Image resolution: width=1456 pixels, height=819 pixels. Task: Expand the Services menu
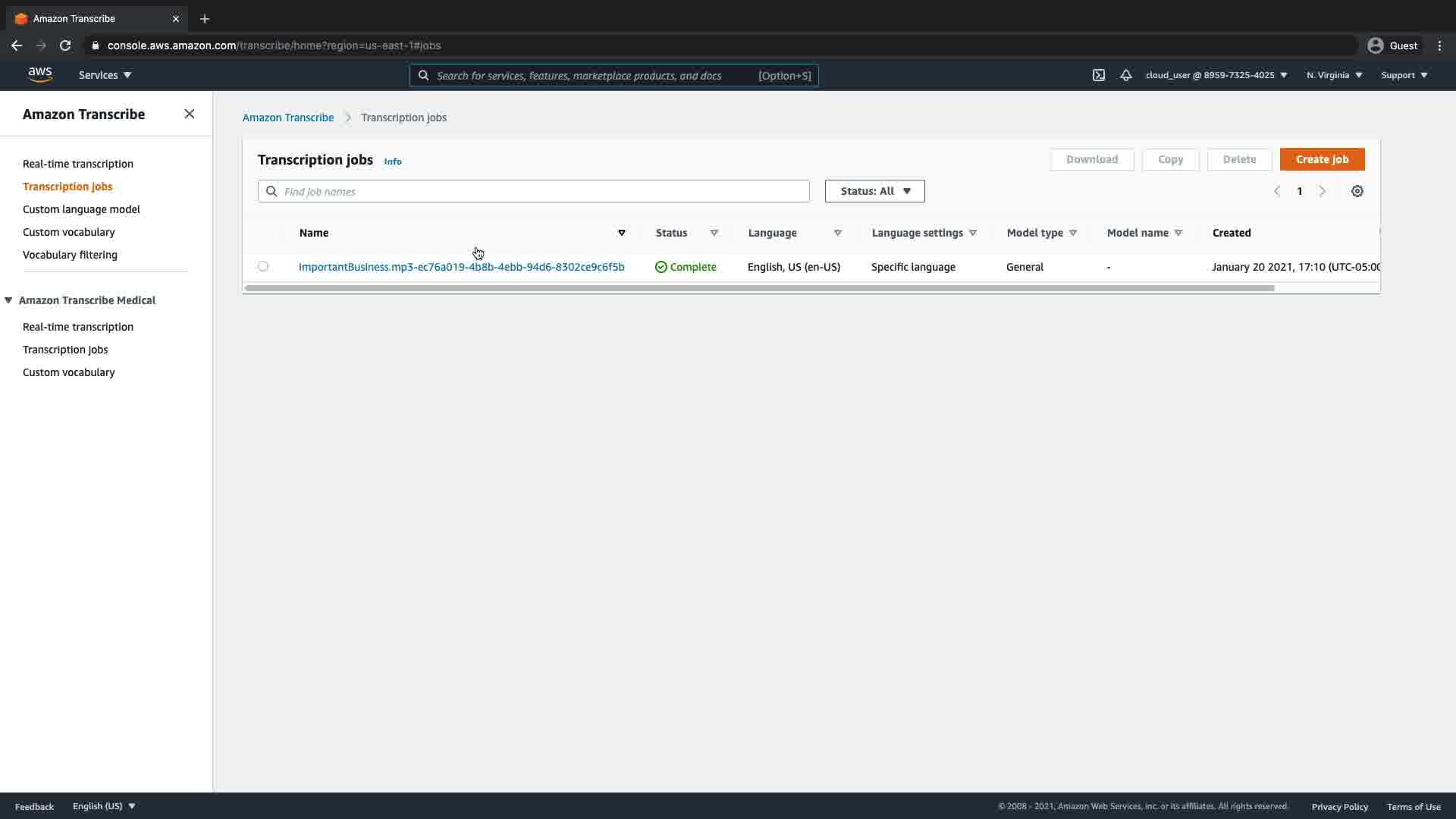point(105,75)
